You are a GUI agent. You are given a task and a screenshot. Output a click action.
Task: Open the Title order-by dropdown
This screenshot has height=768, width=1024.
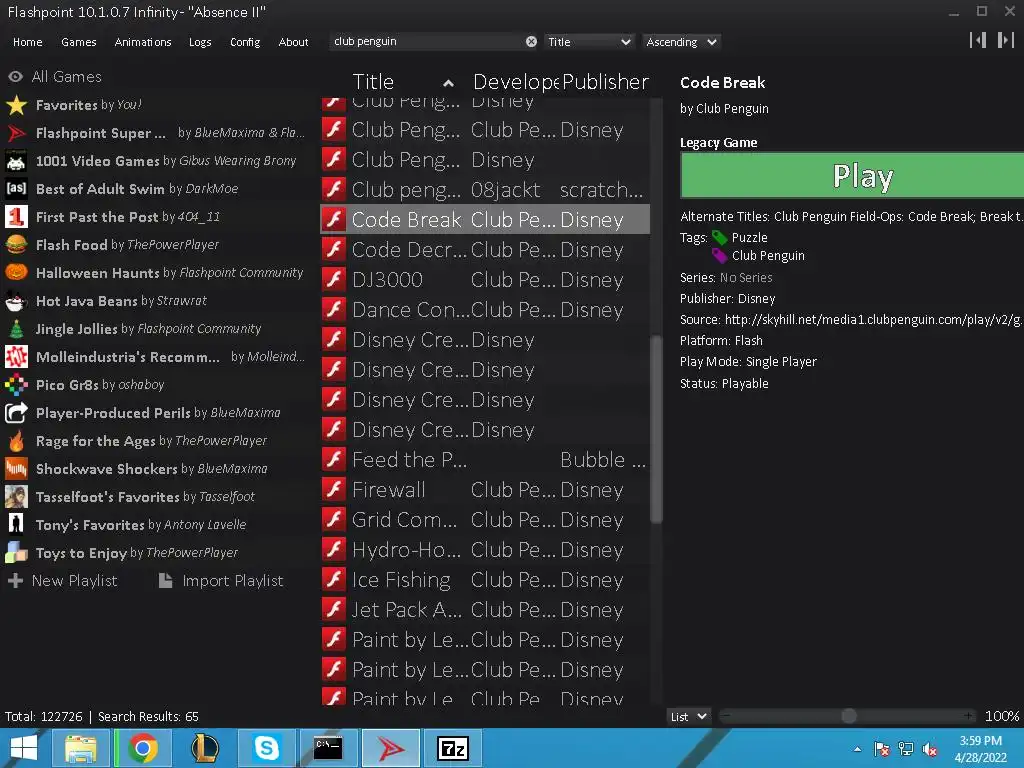pyautogui.click(x=589, y=42)
